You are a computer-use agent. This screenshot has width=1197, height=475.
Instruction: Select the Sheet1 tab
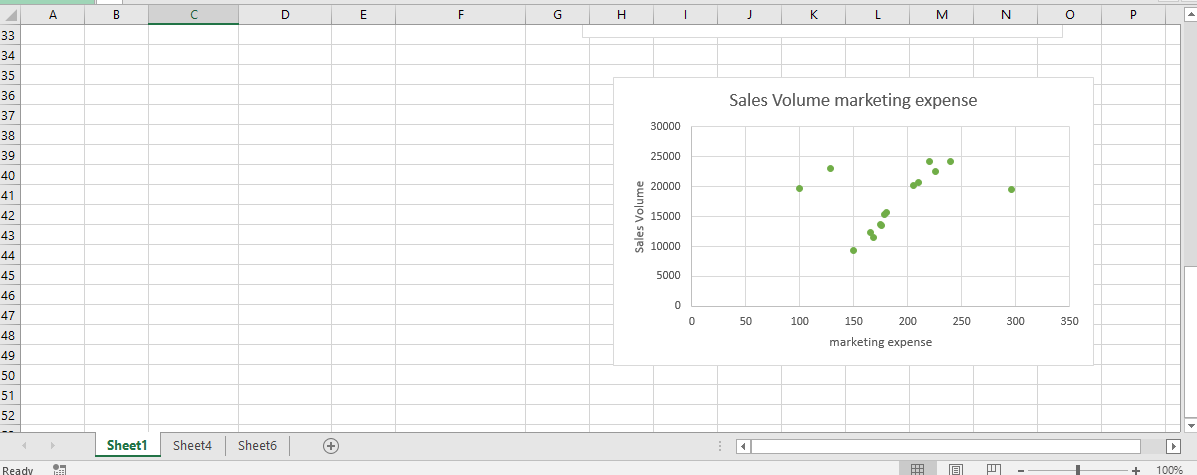point(127,446)
